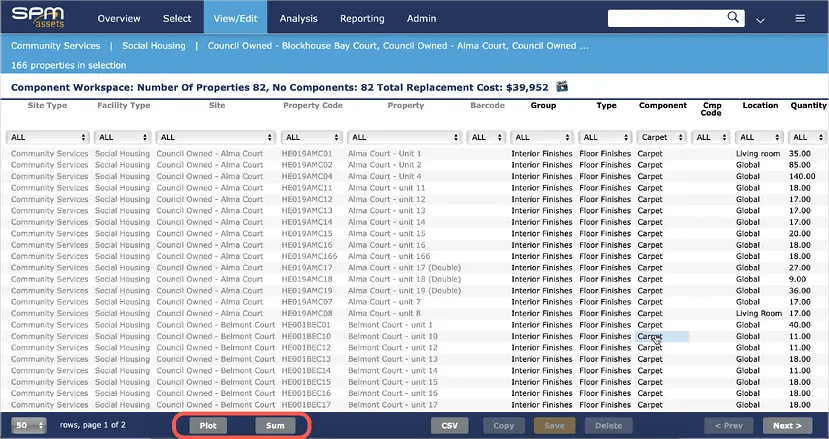Switch to the Analysis tab
The height and width of the screenshot is (439, 829).
coord(299,19)
